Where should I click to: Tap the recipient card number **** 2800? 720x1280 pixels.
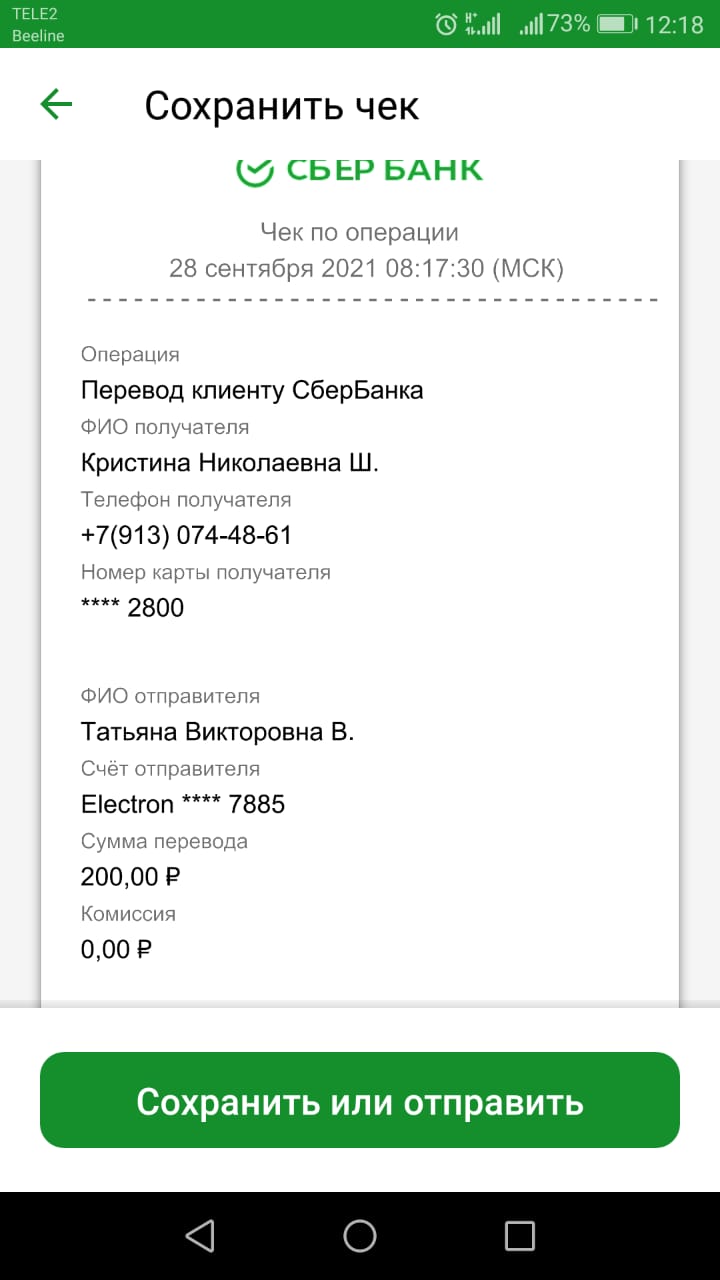[132, 607]
